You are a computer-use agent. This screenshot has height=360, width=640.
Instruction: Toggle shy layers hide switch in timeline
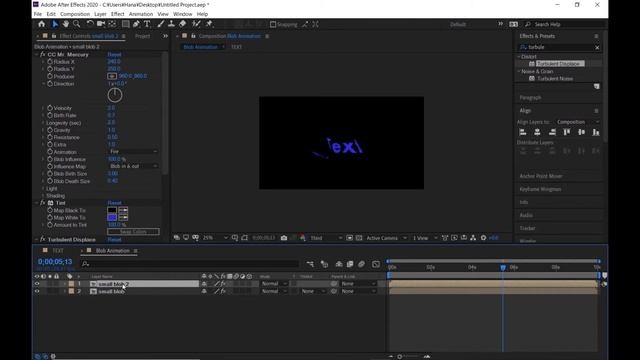point(339,264)
